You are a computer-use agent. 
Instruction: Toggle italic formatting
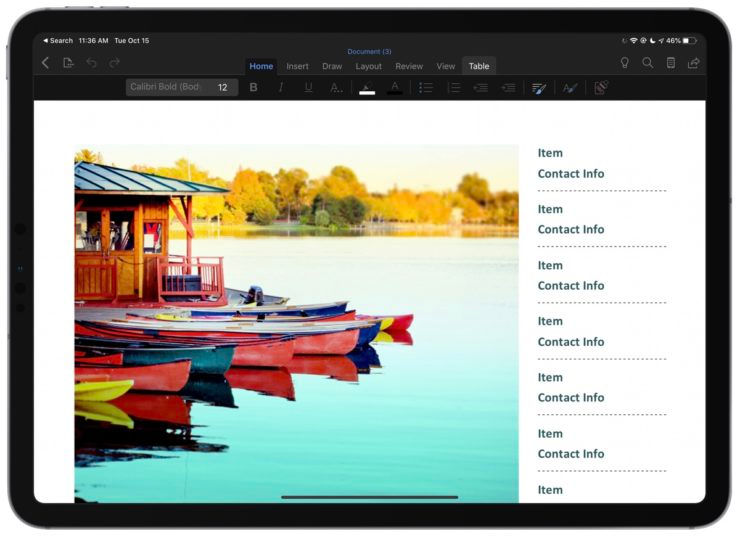click(281, 88)
